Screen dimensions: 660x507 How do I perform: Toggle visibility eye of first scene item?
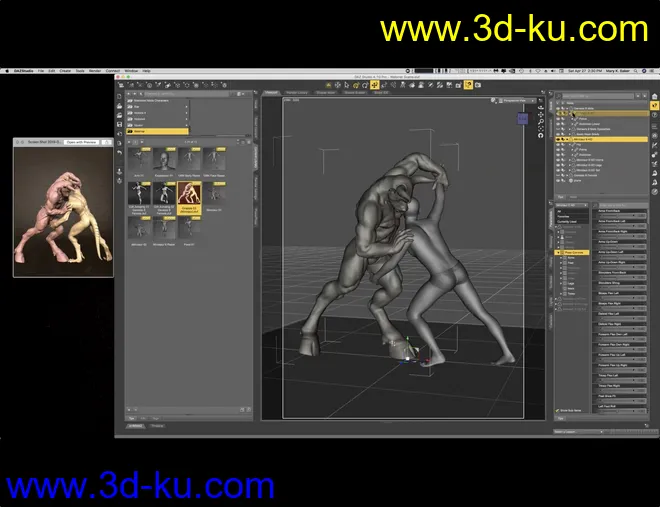[559, 108]
